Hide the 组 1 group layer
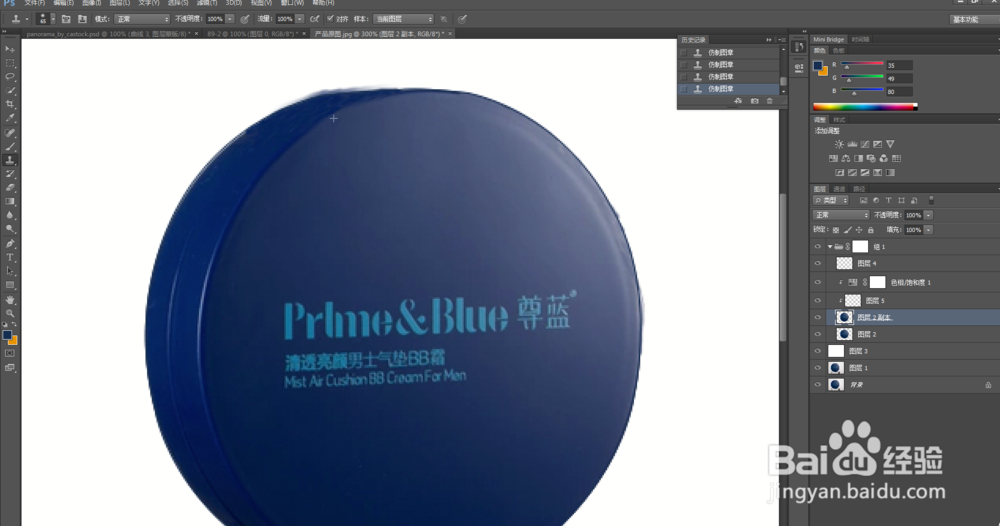This screenshot has width=1000, height=526. [818, 247]
